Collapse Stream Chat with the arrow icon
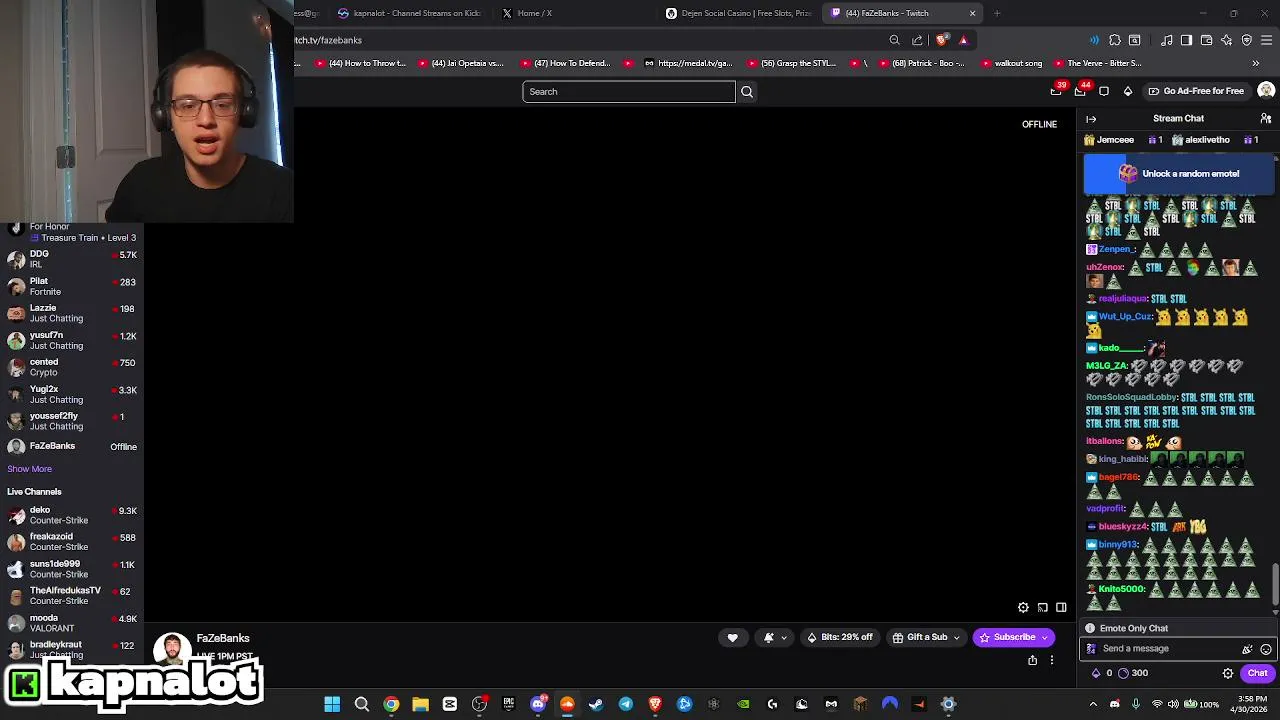 1091,119
